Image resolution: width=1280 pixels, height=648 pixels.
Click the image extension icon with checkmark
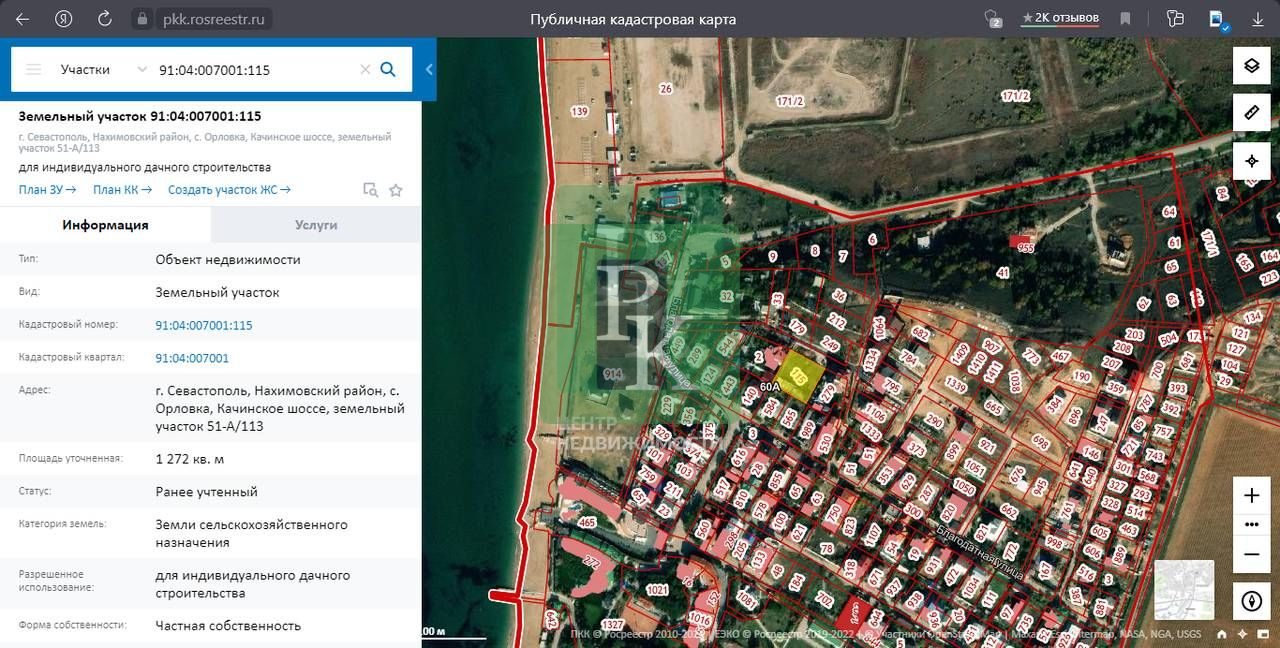pyautogui.click(x=1217, y=19)
